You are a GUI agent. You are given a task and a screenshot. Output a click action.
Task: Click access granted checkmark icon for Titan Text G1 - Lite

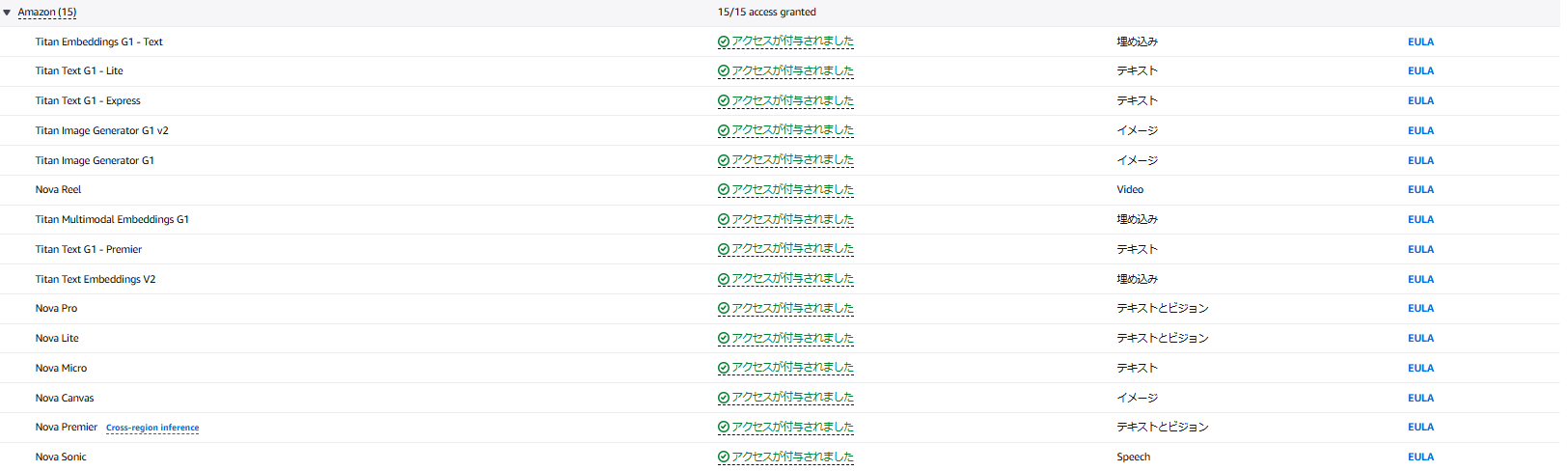click(x=724, y=71)
